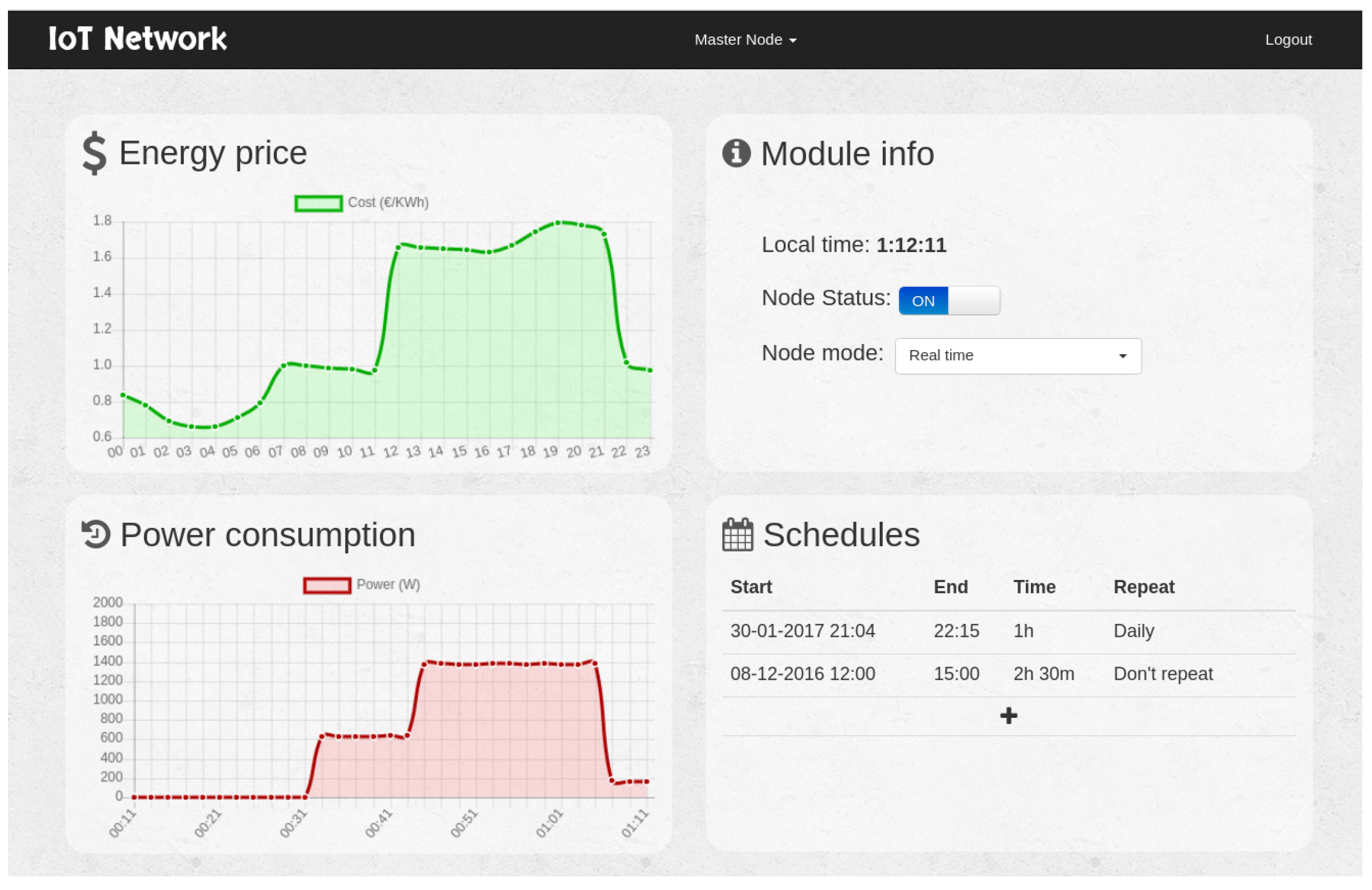Image resolution: width=1372 pixels, height=890 pixels.
Task: Click the Don't repeat cell
Action: point(1163,673)
